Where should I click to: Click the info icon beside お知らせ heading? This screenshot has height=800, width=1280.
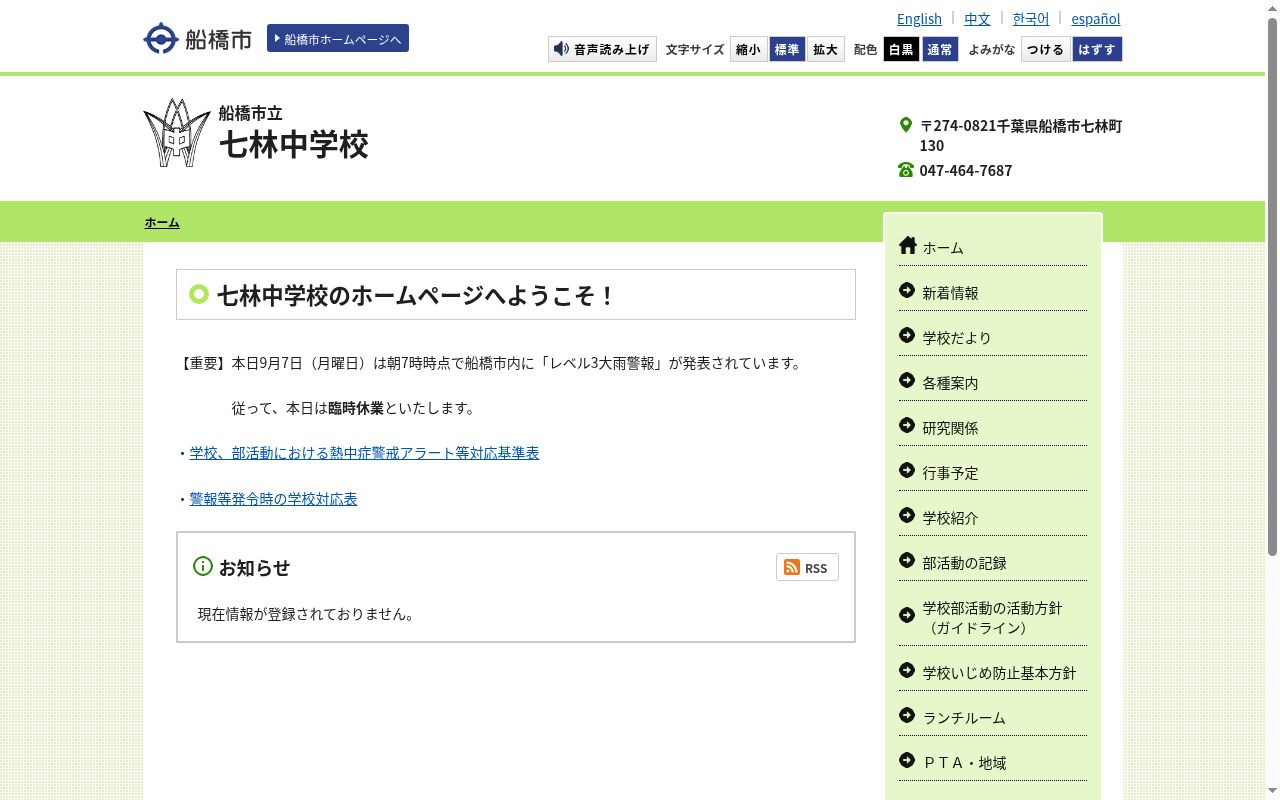[x=203, y=566]
